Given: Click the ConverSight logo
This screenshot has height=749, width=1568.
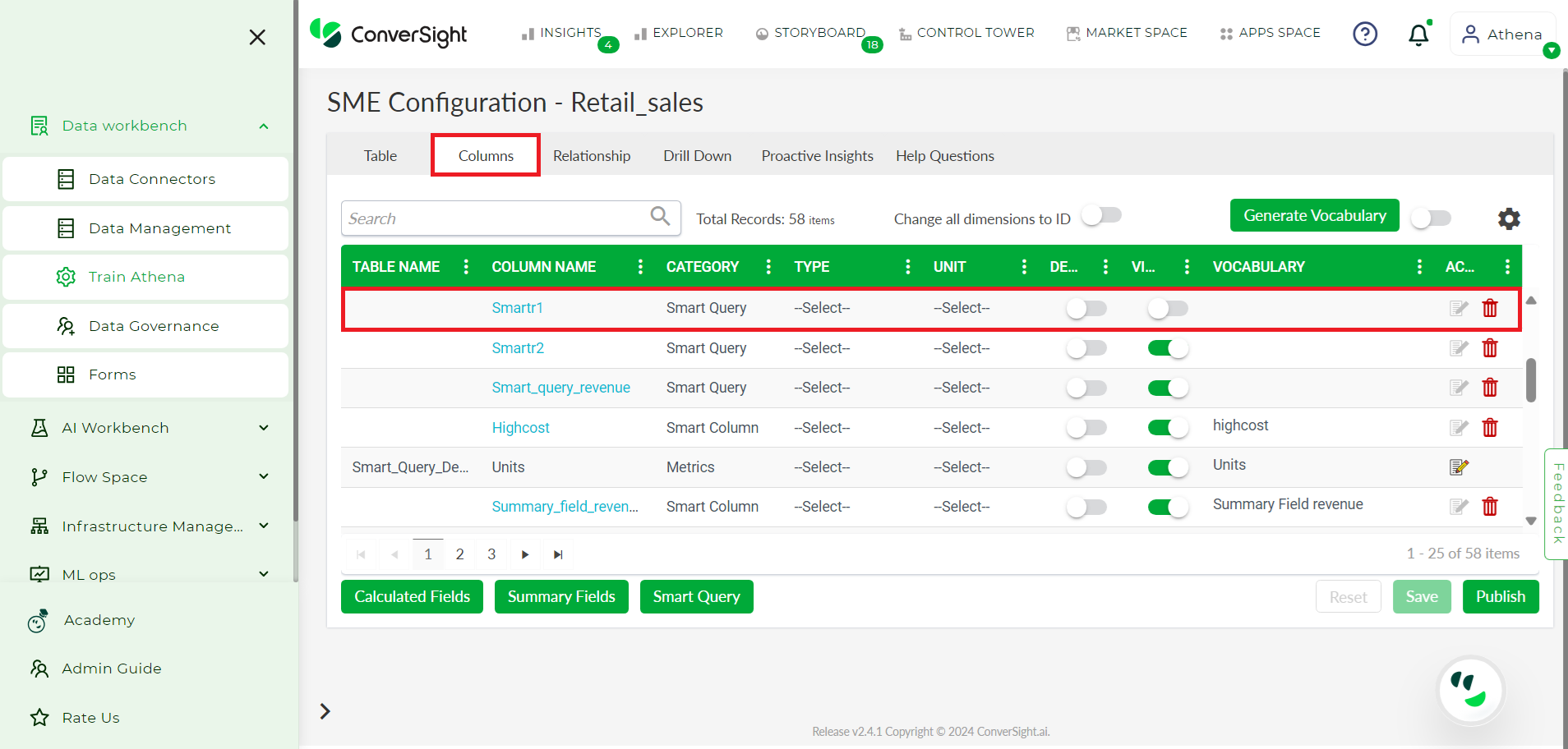Looking at the screenshot, I should [388, 34].
